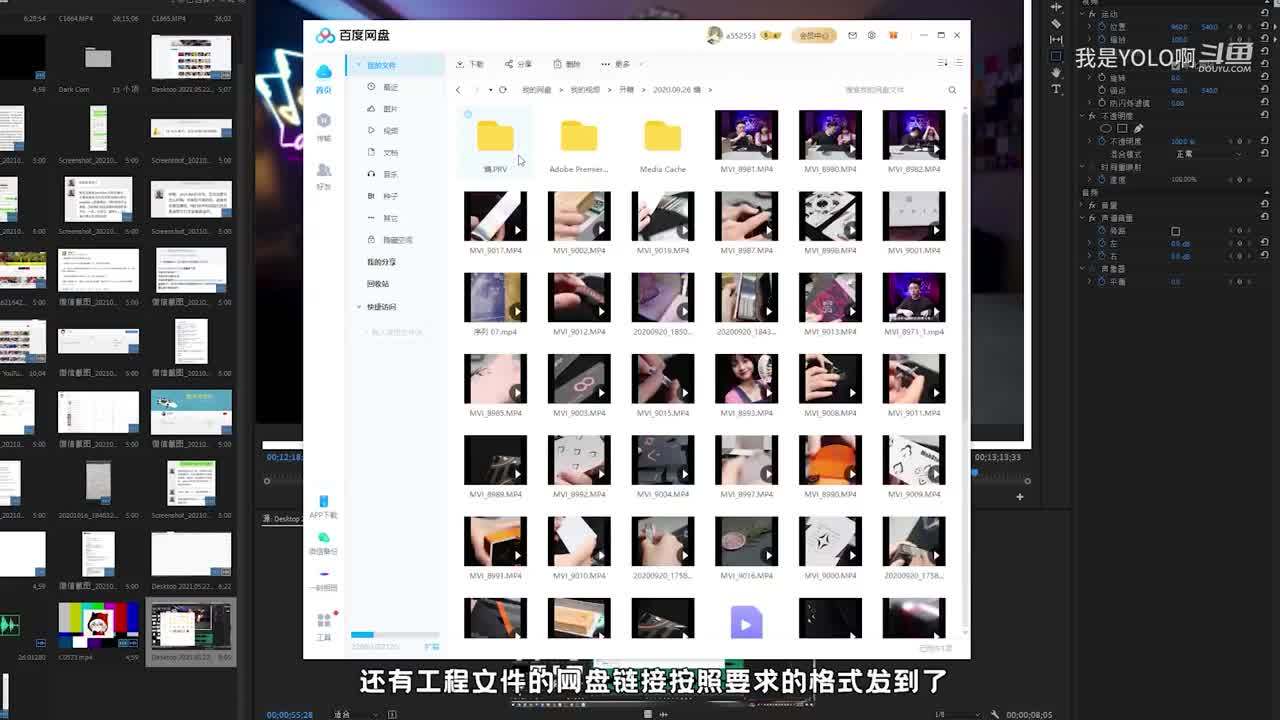Collapse the 快捷访问 section in sidebar
Screen dimensions: 1280x720
[x=359, y=307]
